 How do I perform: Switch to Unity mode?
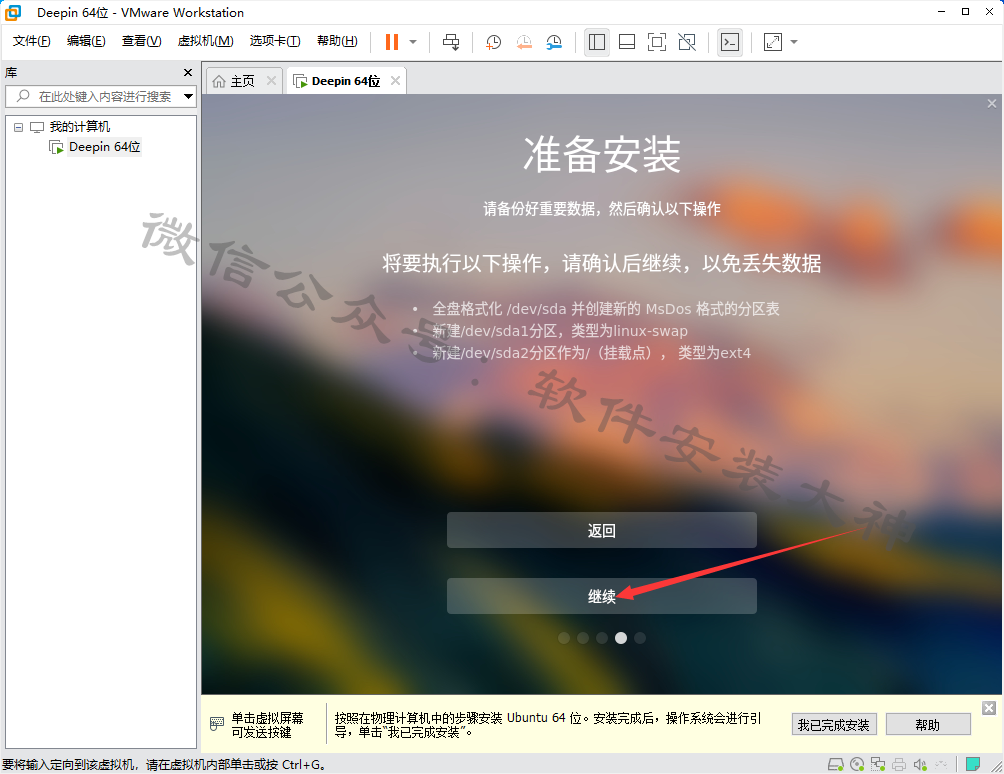(687, 42)
